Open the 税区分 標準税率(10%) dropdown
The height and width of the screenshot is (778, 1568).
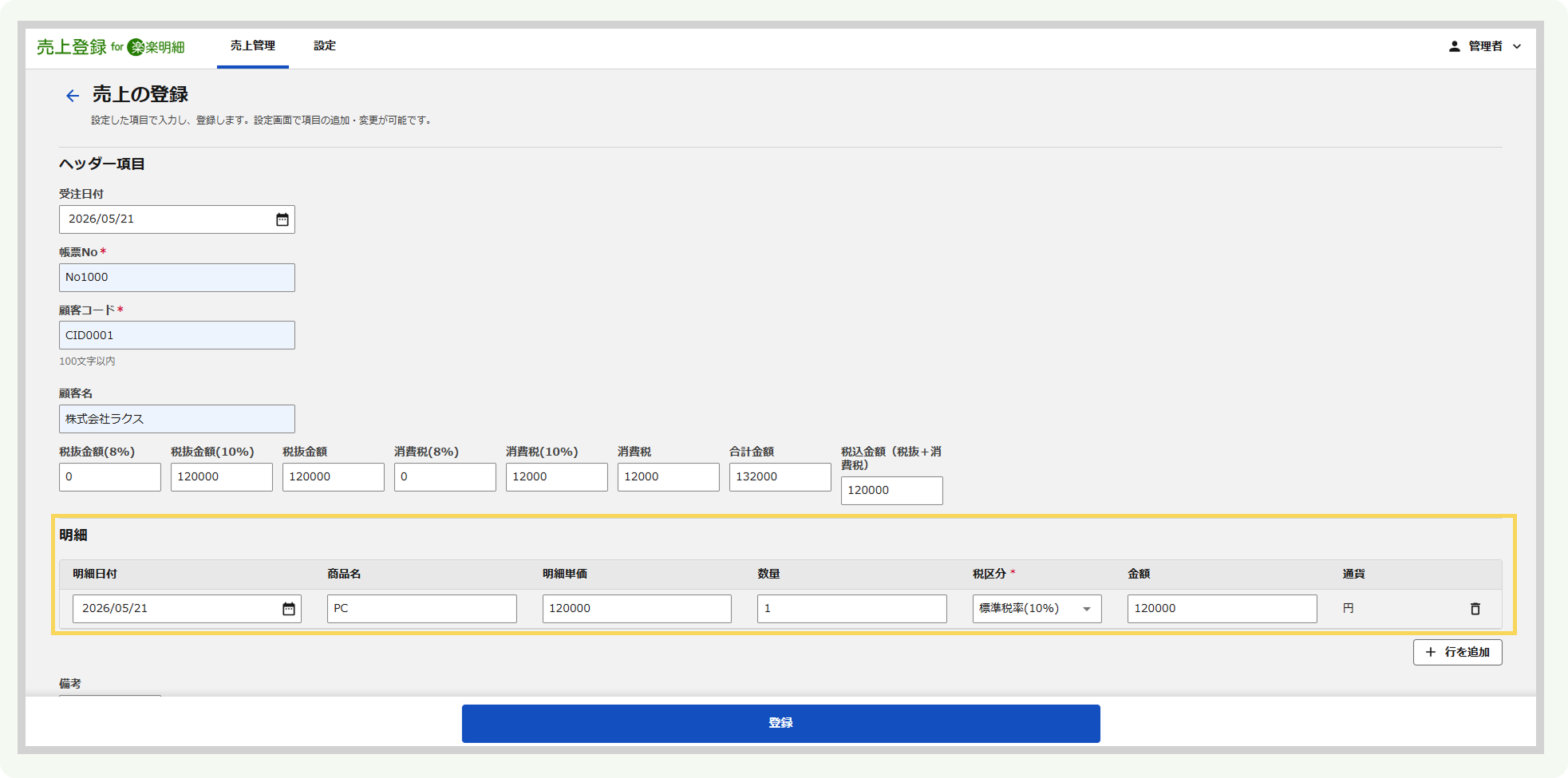1037,609
